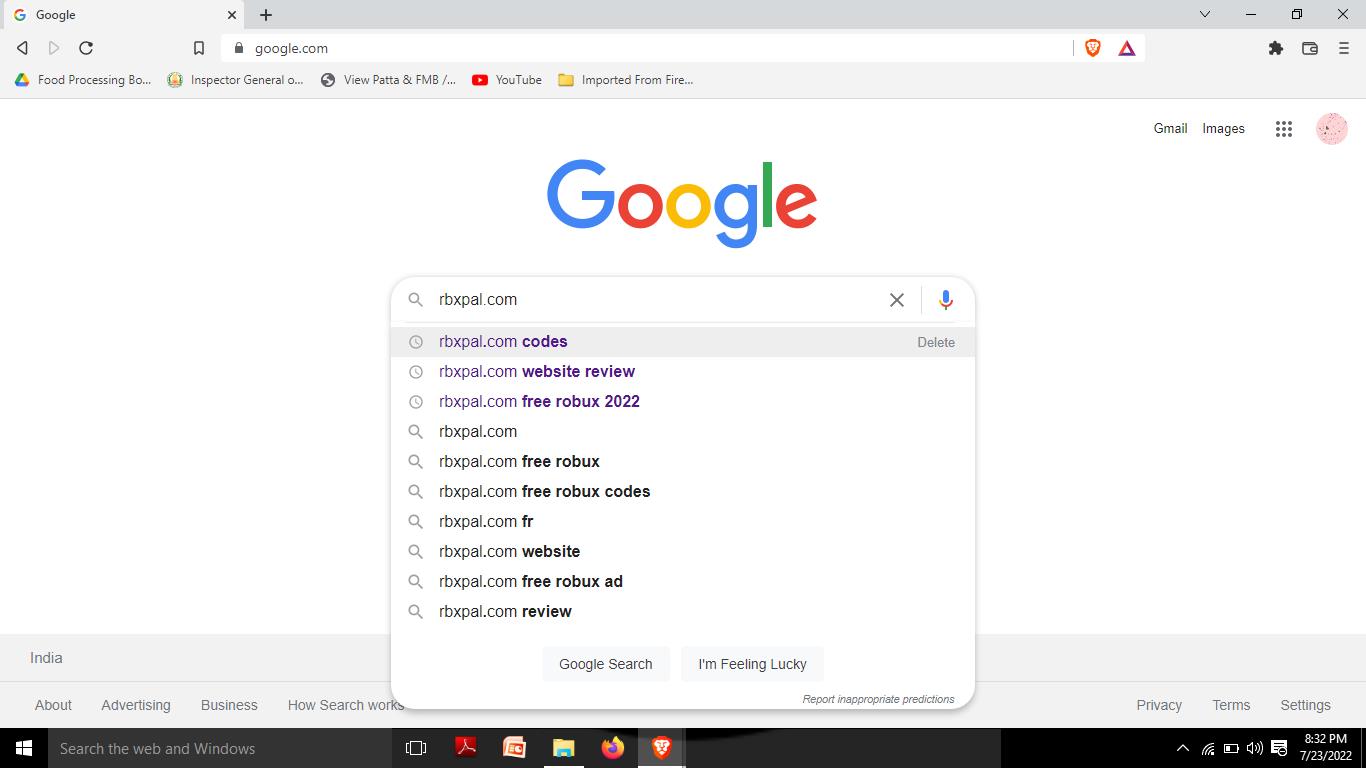
Task: Select suggestion rbxpal.com website
Action: point(683,552)
